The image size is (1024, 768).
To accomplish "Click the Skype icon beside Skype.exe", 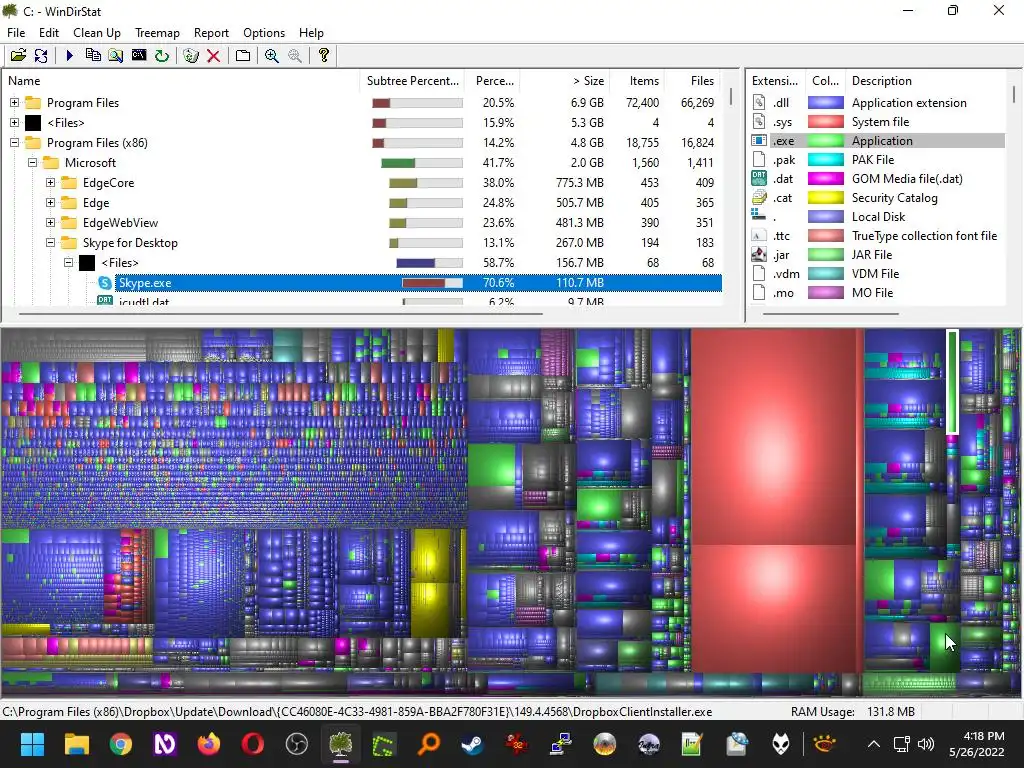I will coord(104,283).
